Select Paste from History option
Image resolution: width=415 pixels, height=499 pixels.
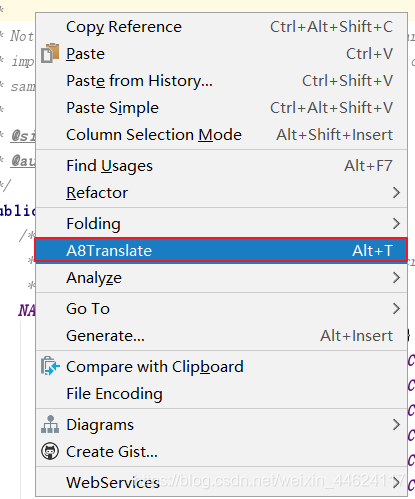pos(221,81)
